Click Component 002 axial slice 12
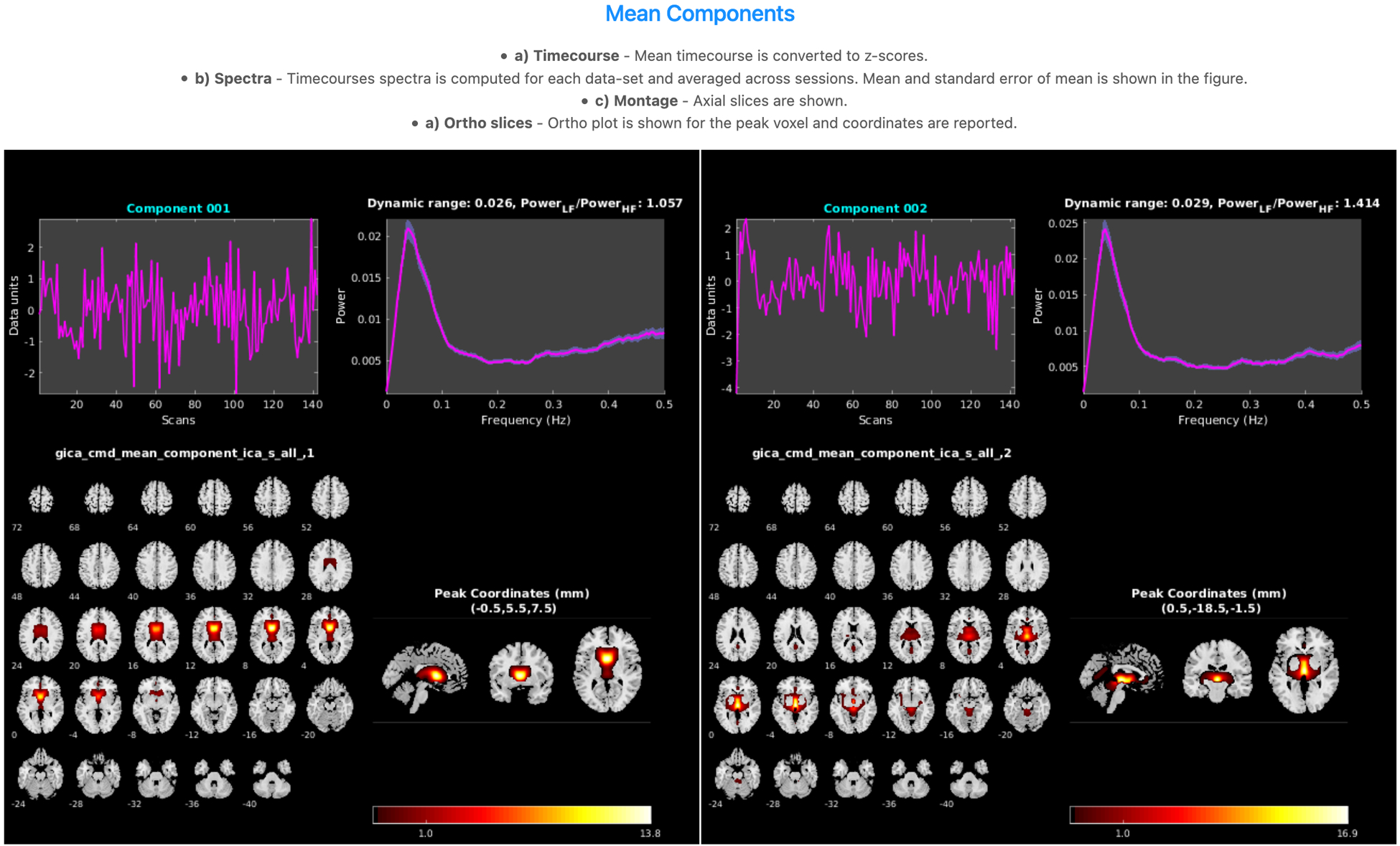The width and height of the screenshot is (1400, 846). (911, 634)
